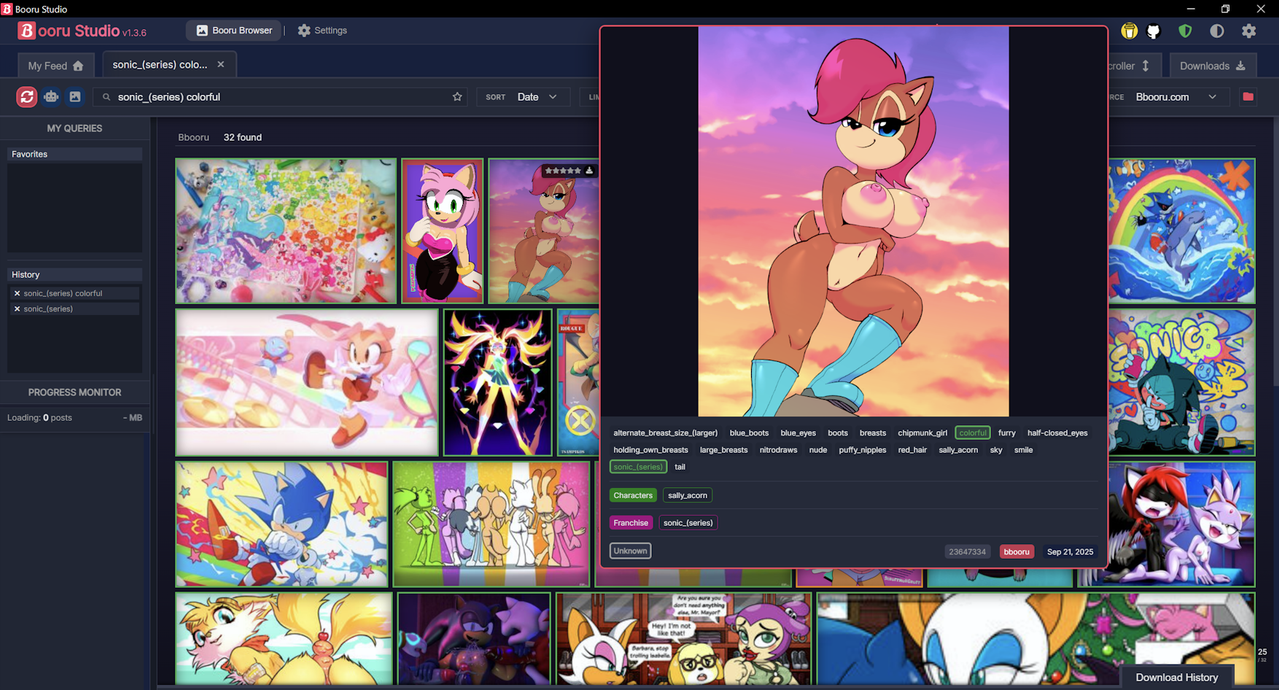Click the 'boots' tag

tap(838, 433)
